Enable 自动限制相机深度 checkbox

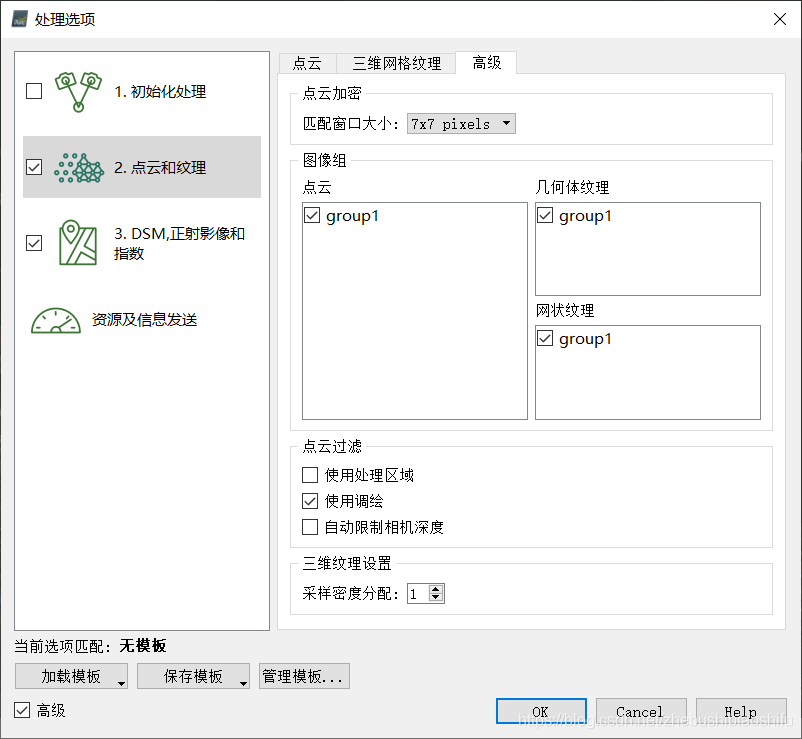(x=310, y=527)
